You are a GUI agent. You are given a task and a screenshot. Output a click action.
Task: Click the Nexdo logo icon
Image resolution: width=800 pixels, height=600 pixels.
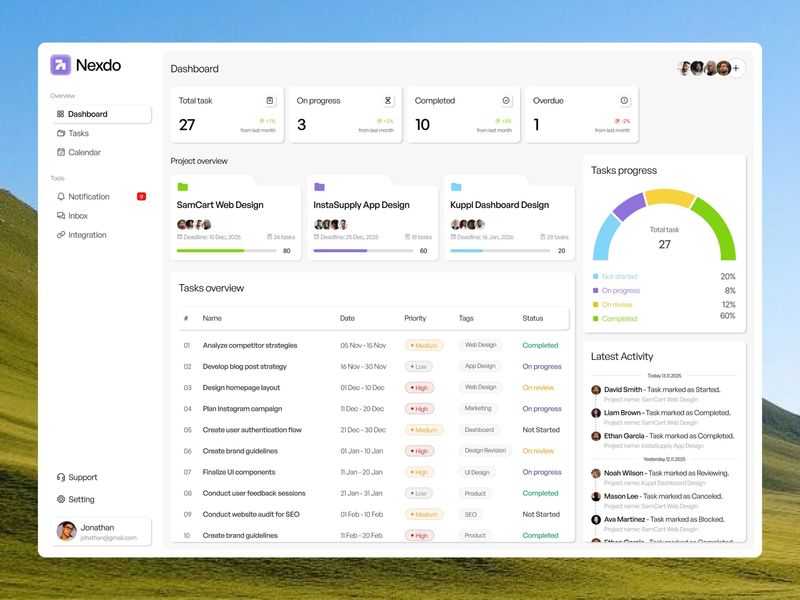(x=62, y=64)
